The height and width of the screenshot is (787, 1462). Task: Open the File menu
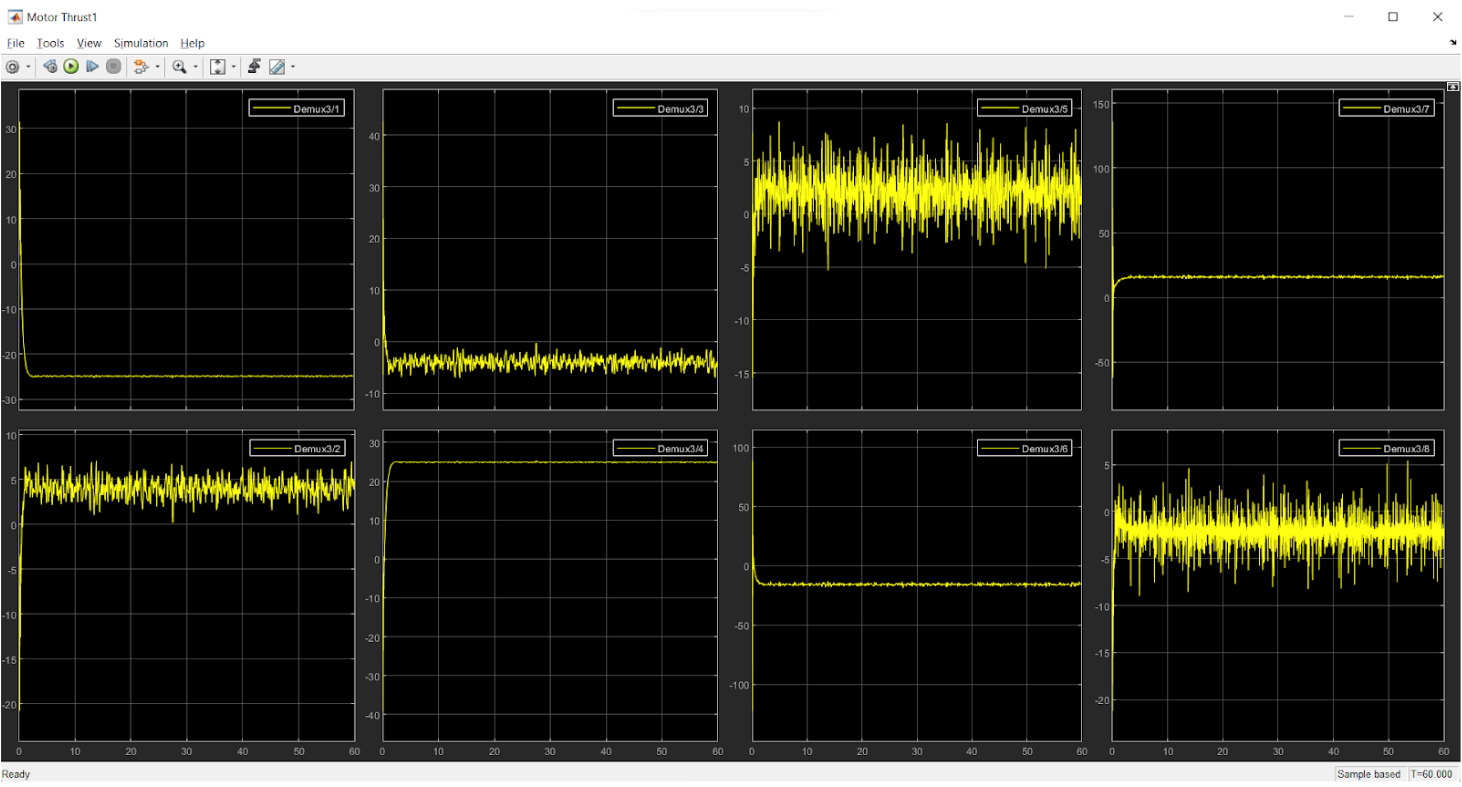15,43
